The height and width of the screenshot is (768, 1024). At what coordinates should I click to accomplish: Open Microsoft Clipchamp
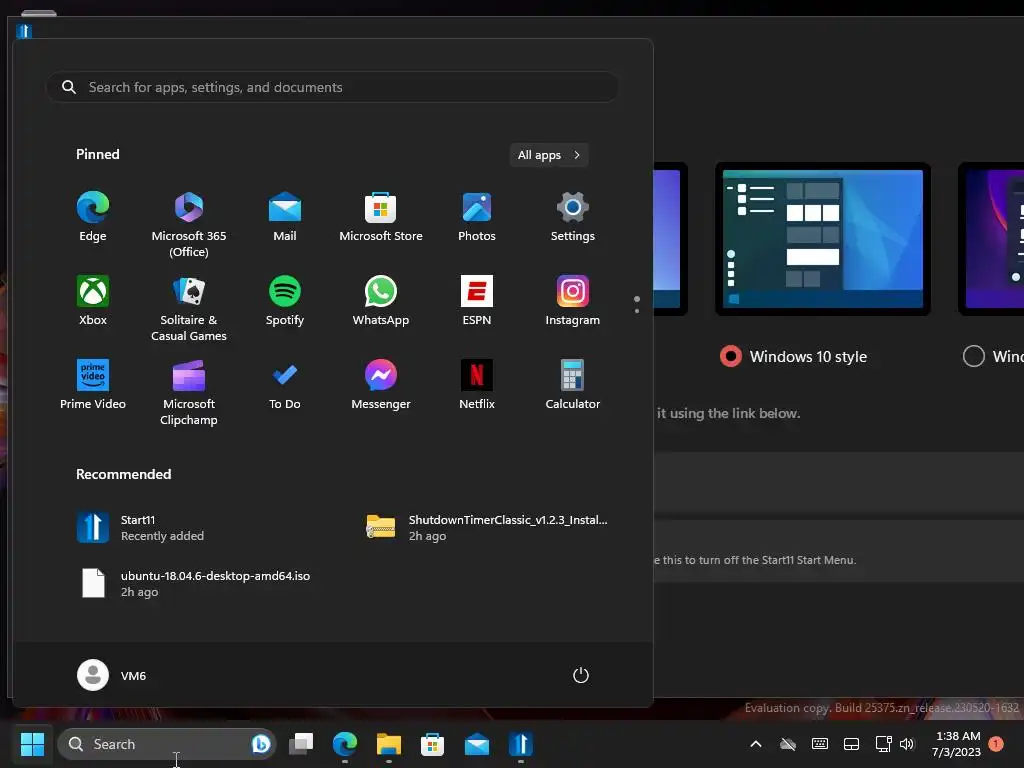click(189, 392)
